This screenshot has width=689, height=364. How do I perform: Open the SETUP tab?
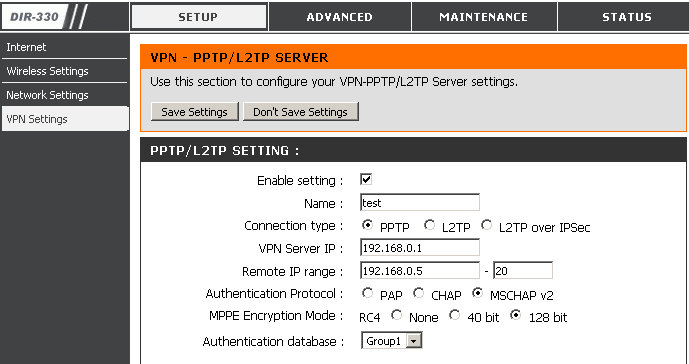pyautogui.click(x=199, y=17)
